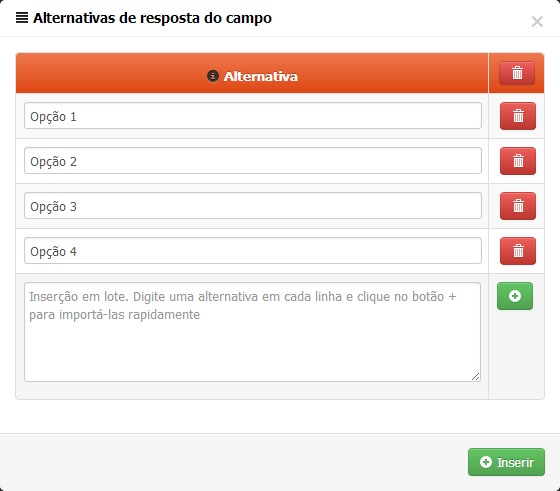The width and height of the screenshot is (560, 491).
Task: Remove the Opção 4 alternative
Action: pyautogui.click(x=518, y=251)
